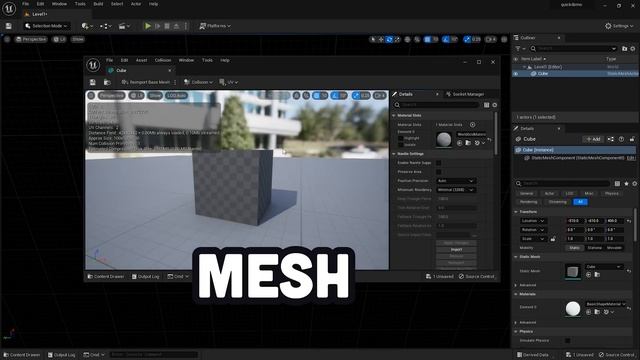Create new folder icon in Outliner
Viewport: 640px width, 360px height.
(x=624, y=49)
